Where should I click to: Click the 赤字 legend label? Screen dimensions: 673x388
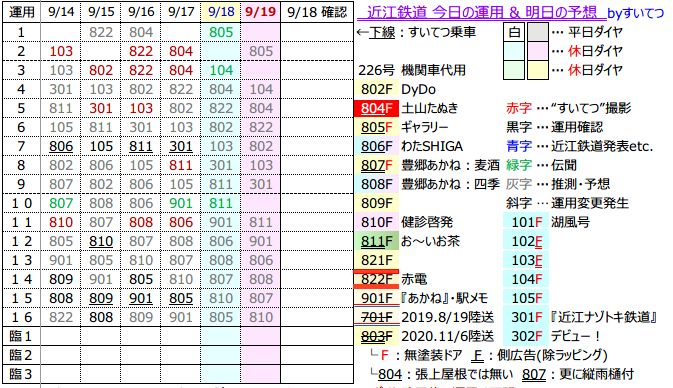click(x=518, y=108)
